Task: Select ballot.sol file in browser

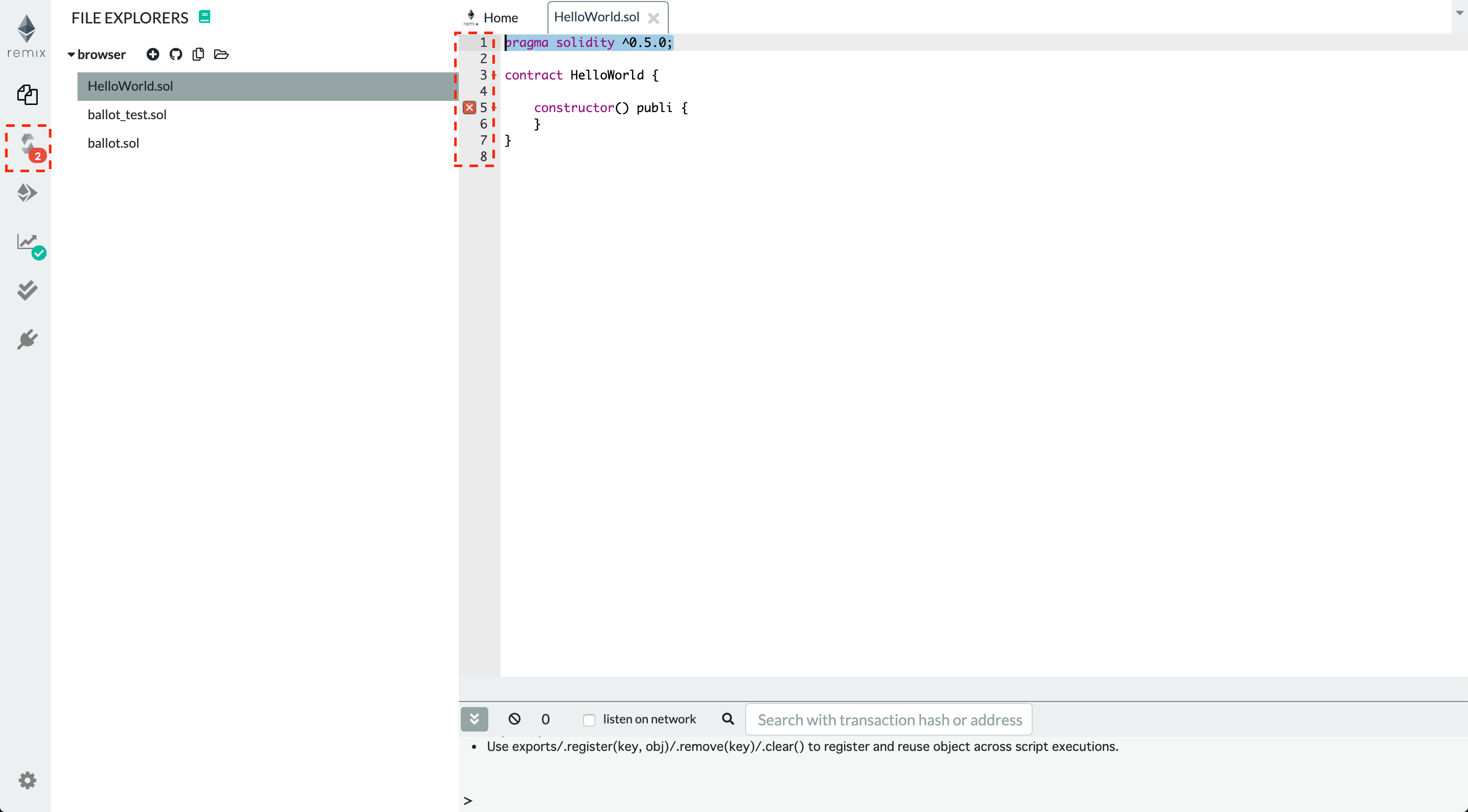Action: click(113, 142)
